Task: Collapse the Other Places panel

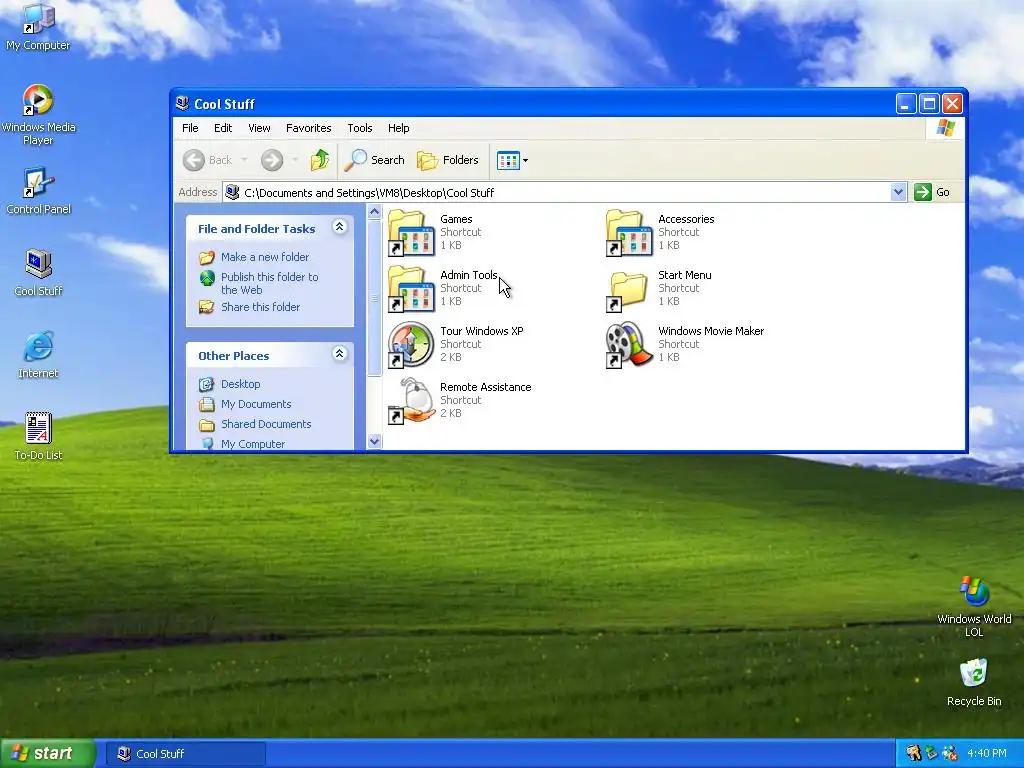Action: coord(340,354)
